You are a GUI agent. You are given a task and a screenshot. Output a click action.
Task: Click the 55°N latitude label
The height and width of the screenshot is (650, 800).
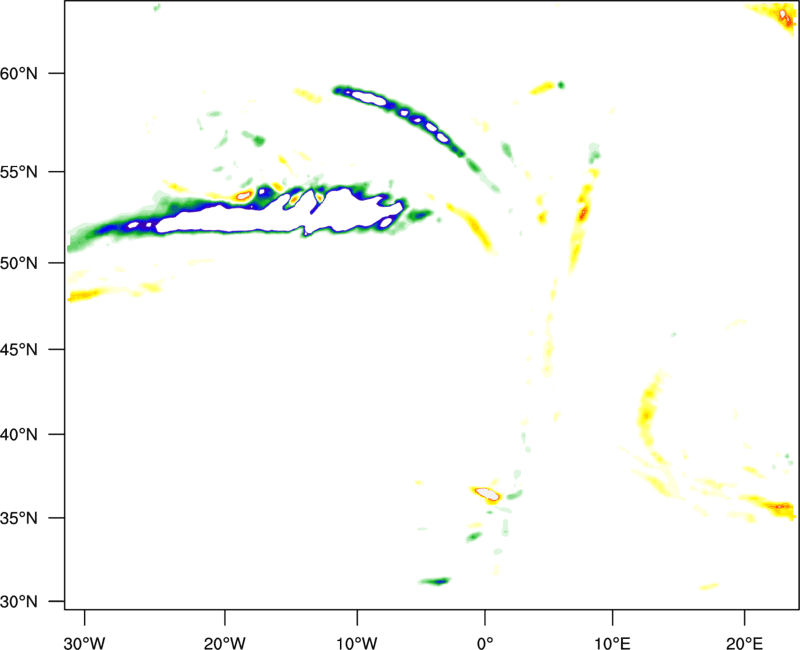[19, 172]
